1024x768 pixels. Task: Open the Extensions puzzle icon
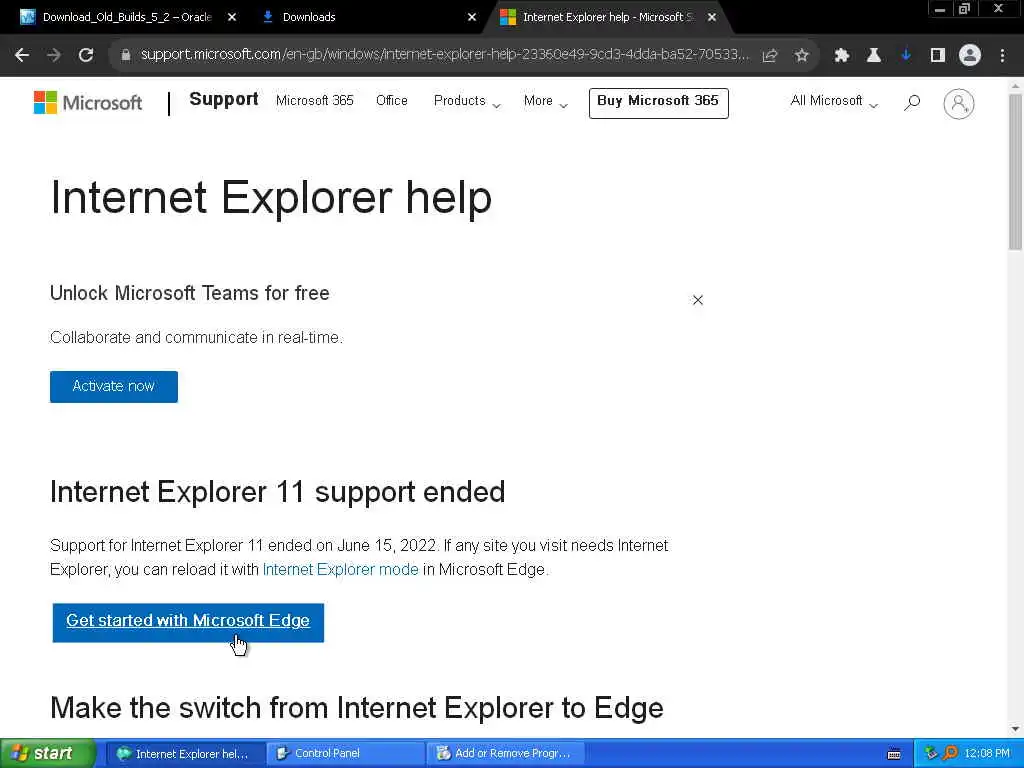tap(842, 56)
